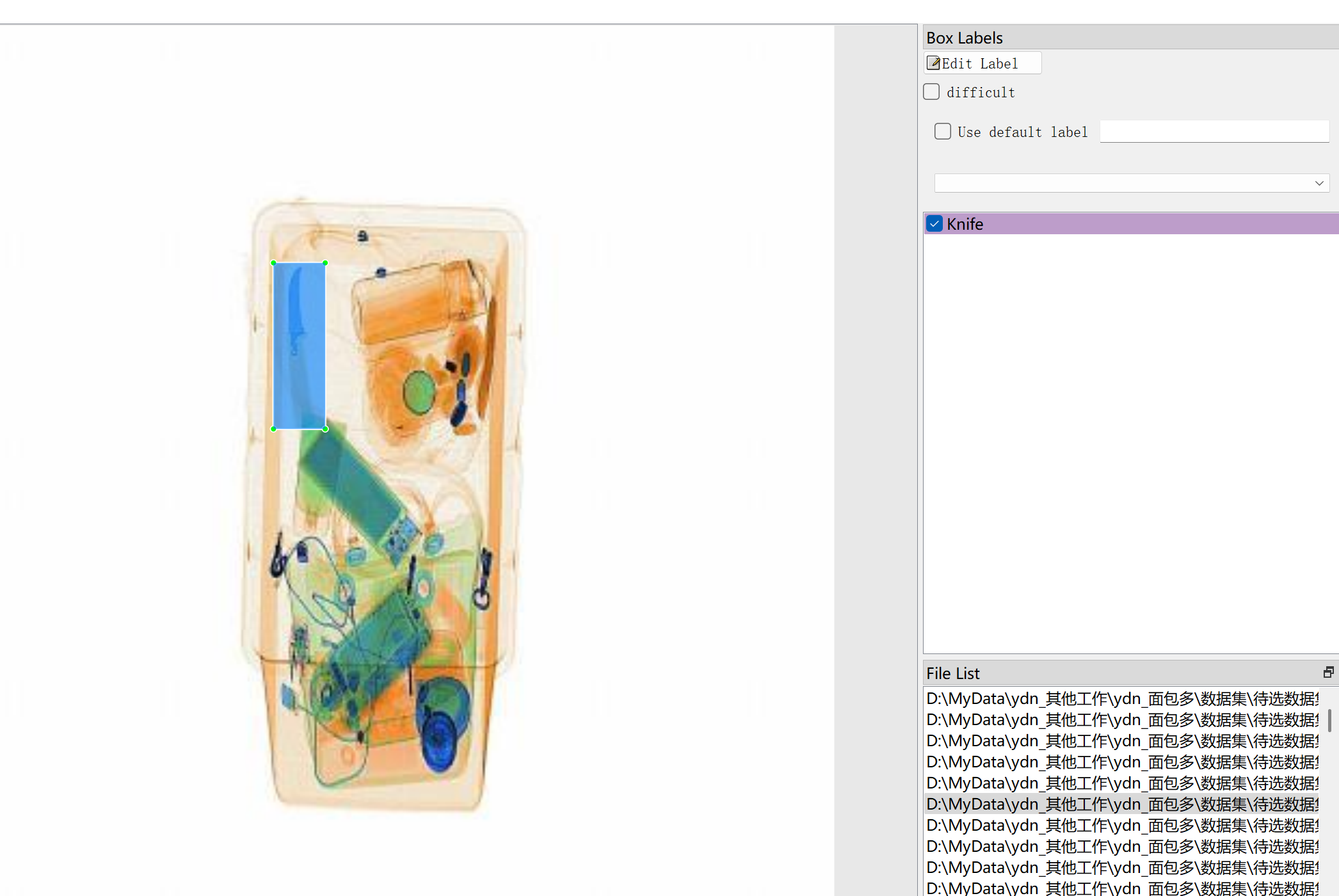Click the Edit Label pencil icon
1339x896 pixels.
click(x=933, y=63)
